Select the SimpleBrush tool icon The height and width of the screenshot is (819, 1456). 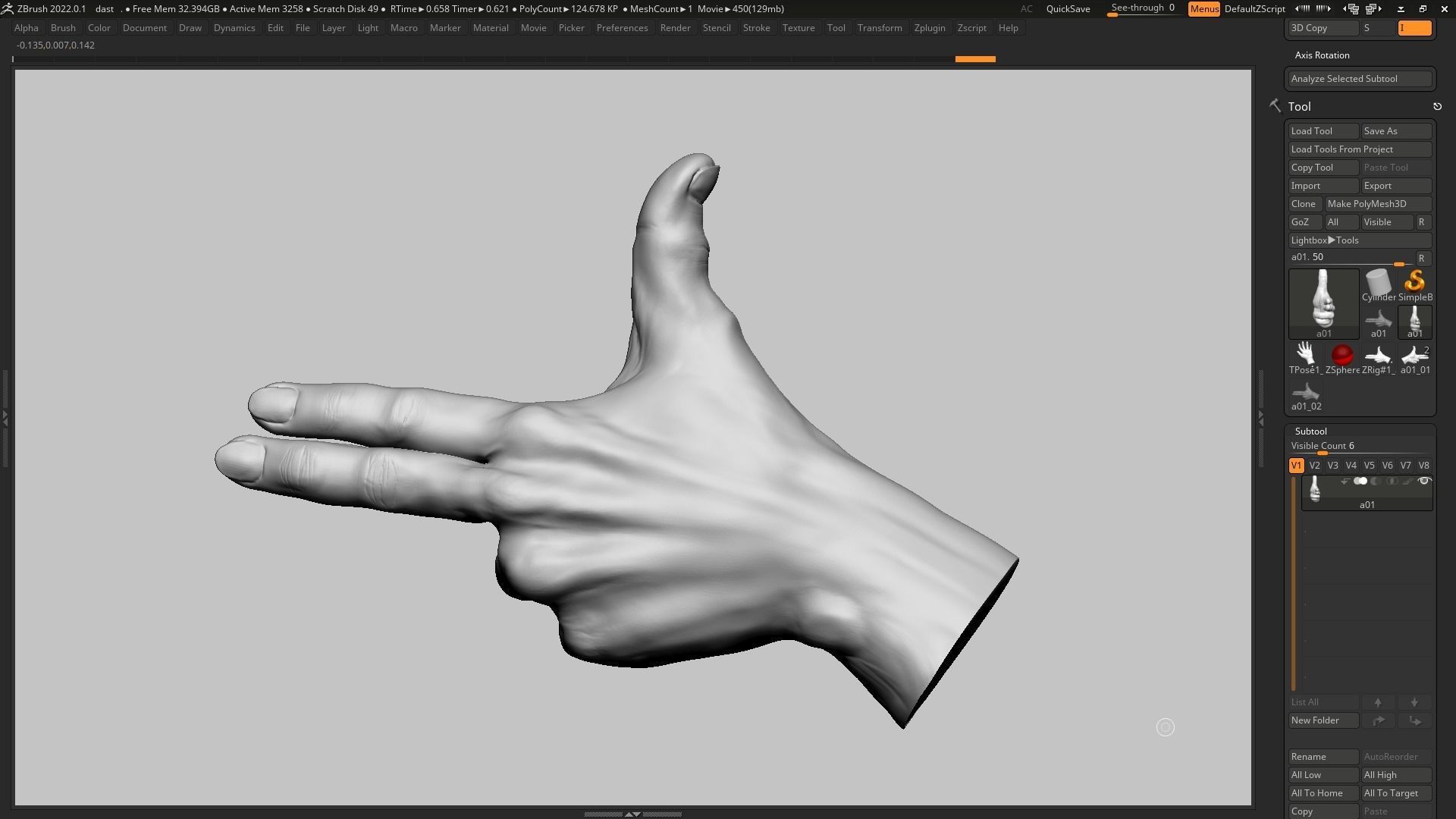1415,287
